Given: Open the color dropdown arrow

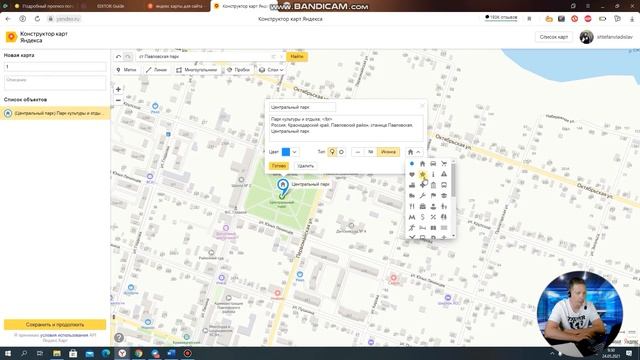Looking at the screenshot, I should [x=294, y=152].
